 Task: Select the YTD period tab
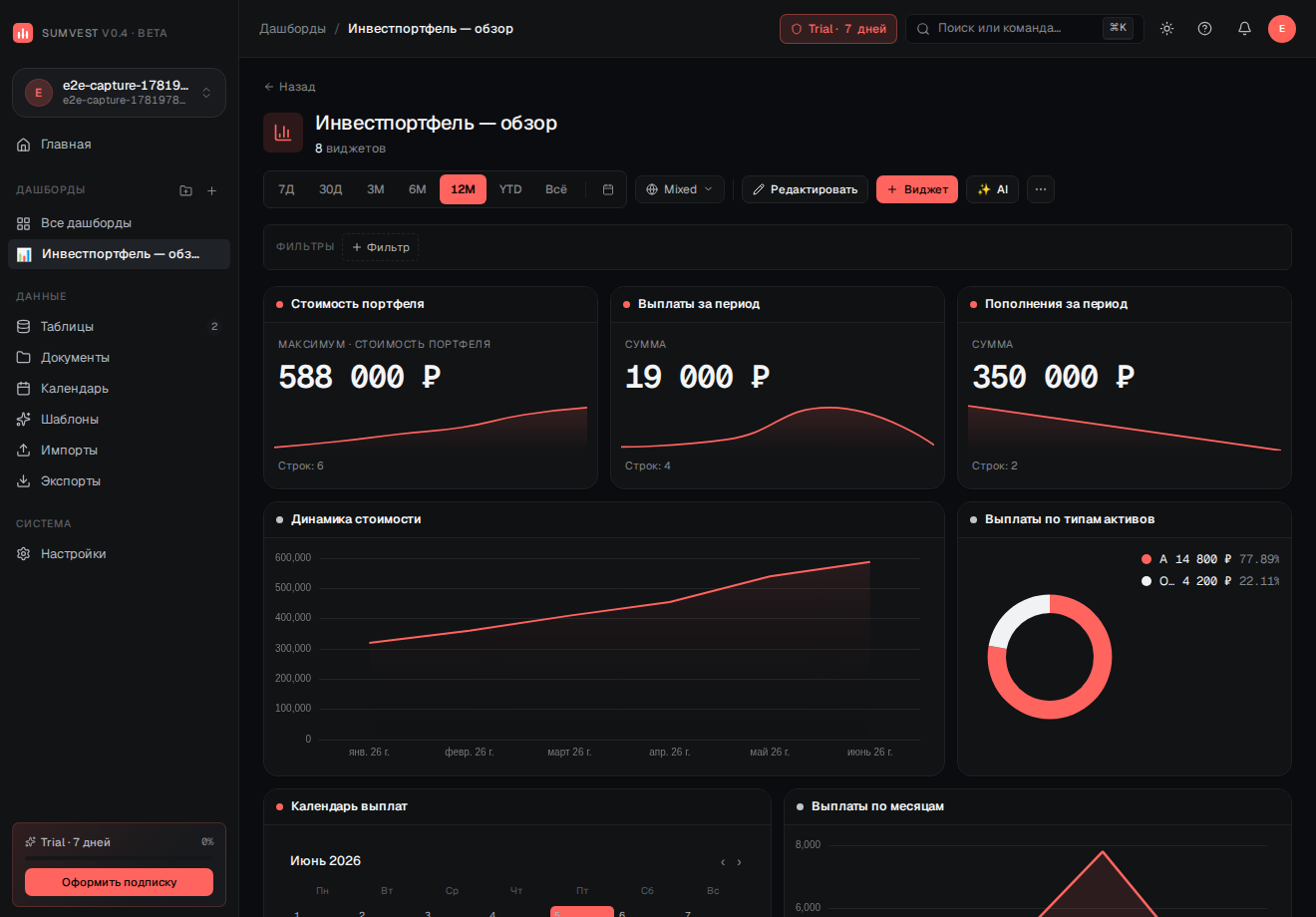click(510, 189)
